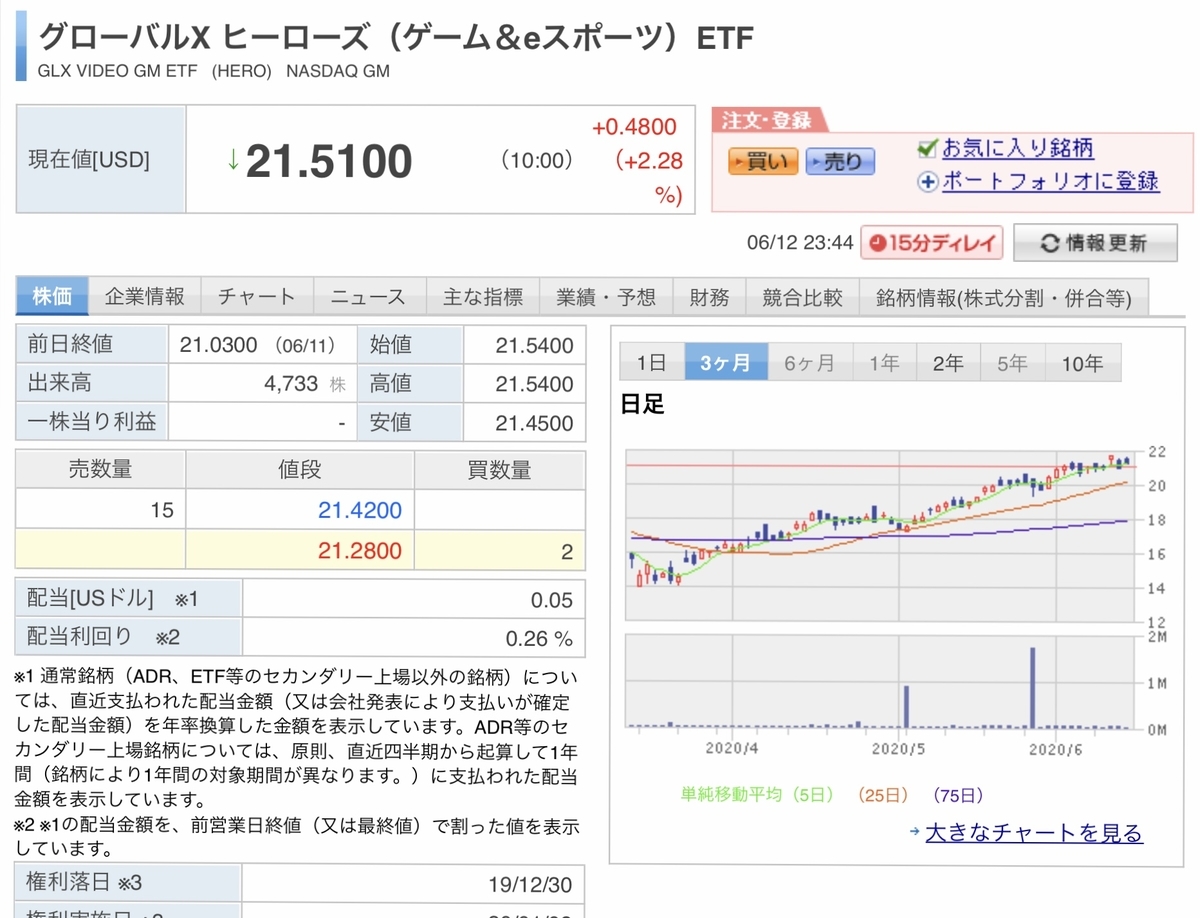
Task: Open the お気に入り銘柄 link
Action: pos(1017,149)
